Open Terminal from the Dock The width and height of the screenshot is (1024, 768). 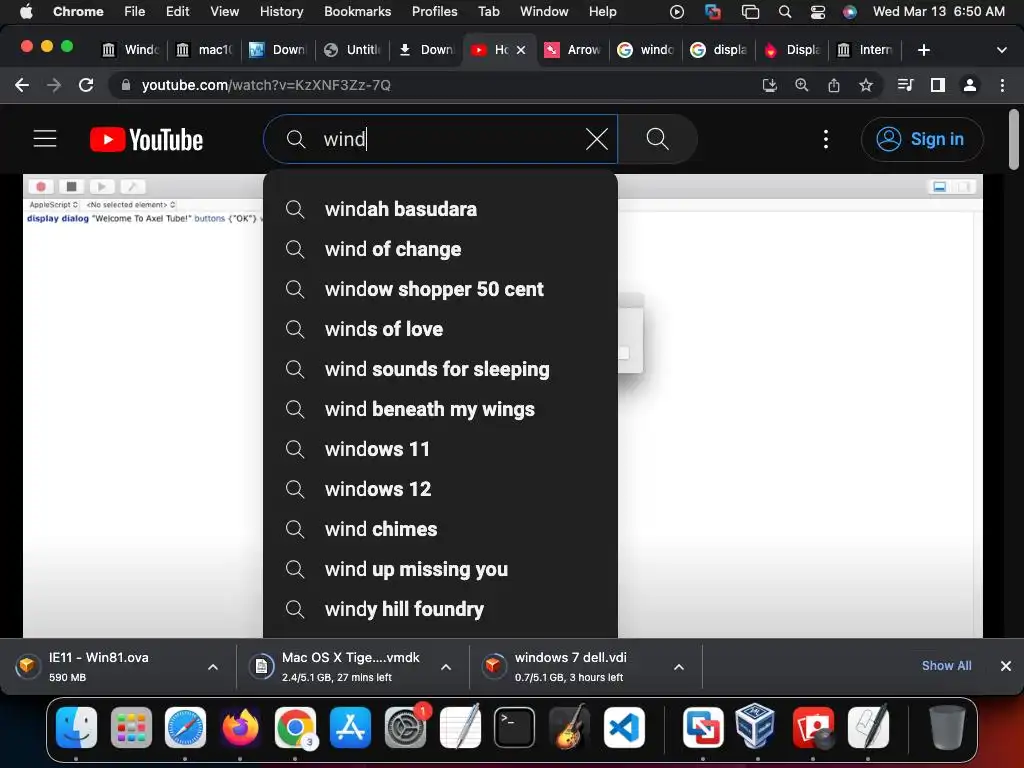pyautogui.click(x=515, y=727)
